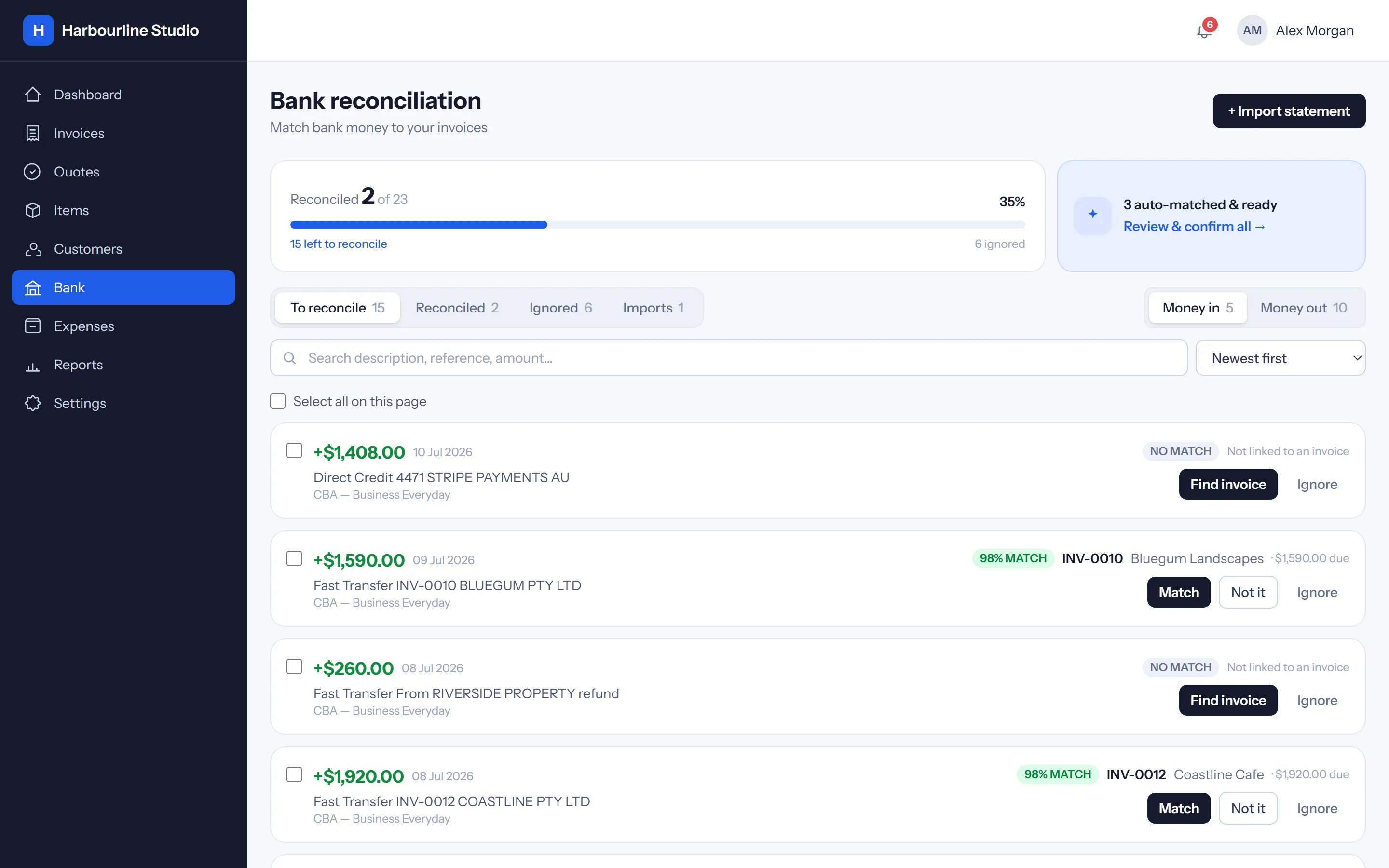
Task: Open Expenses in the sidebar
Action: click(123, 326)
